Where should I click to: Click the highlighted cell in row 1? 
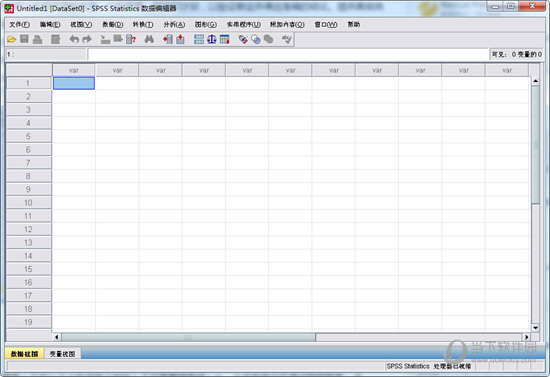(74, 83)
